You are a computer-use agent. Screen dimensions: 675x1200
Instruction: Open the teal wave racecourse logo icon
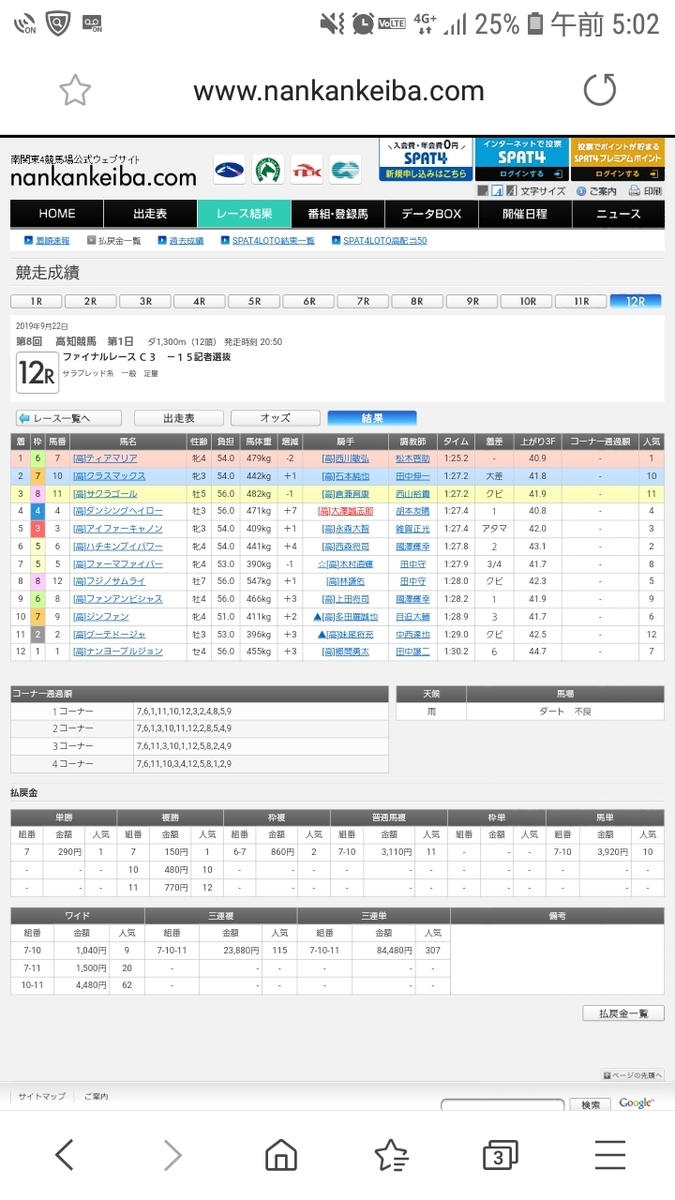click(346, 170)
